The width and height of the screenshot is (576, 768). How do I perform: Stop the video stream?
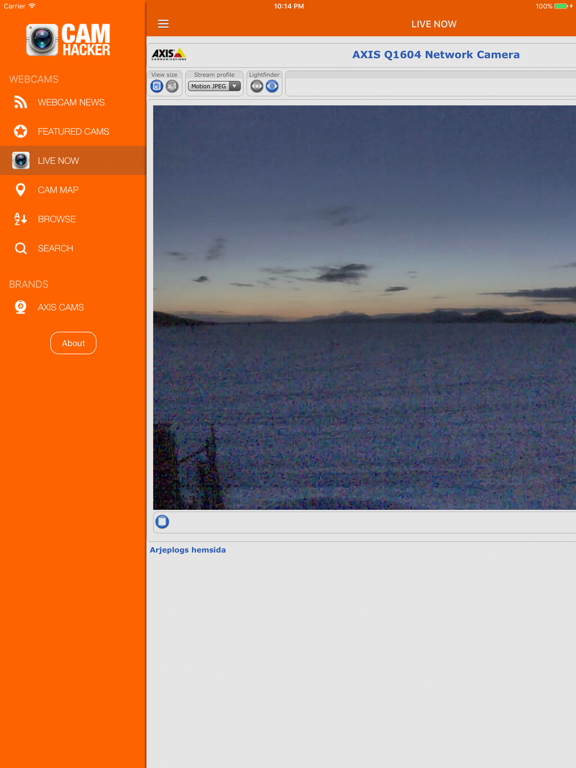tap(162, 522)
